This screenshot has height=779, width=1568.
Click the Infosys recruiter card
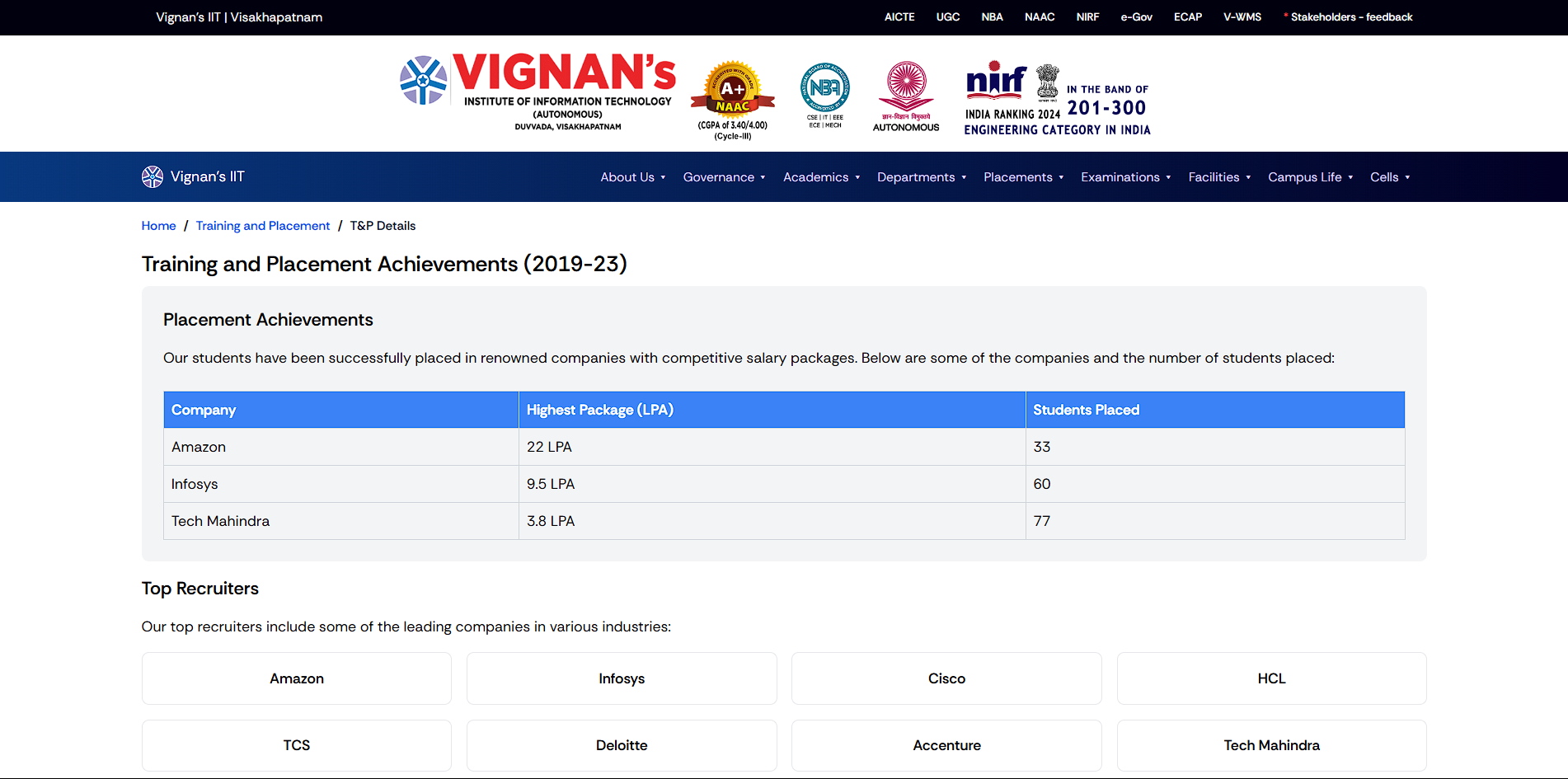622,678
